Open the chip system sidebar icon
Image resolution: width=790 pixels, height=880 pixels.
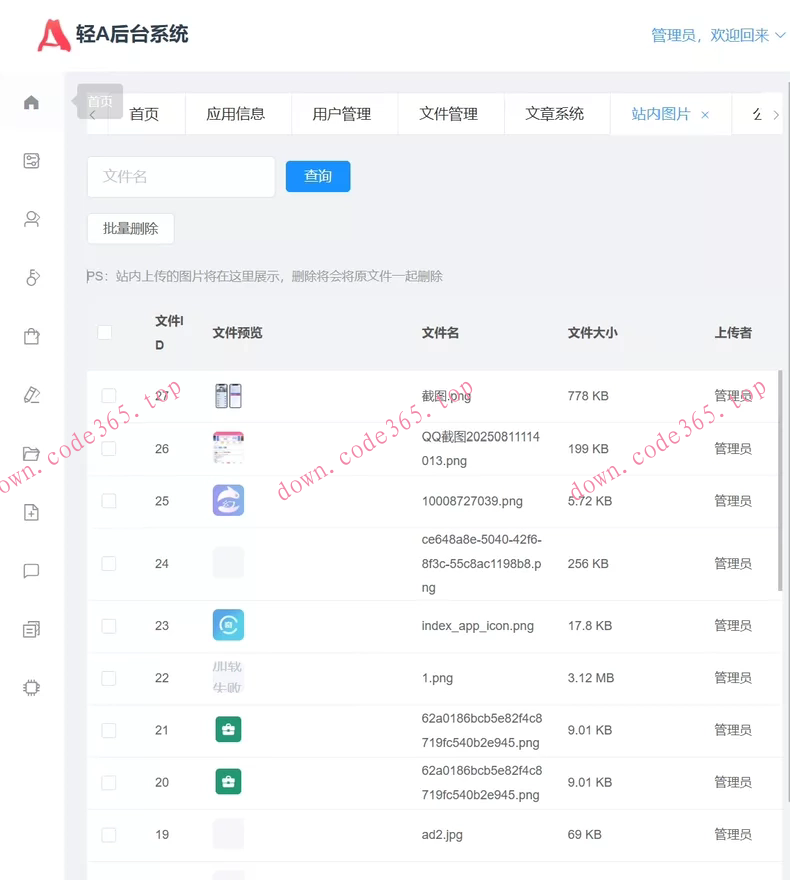click(x=31, y=688)
